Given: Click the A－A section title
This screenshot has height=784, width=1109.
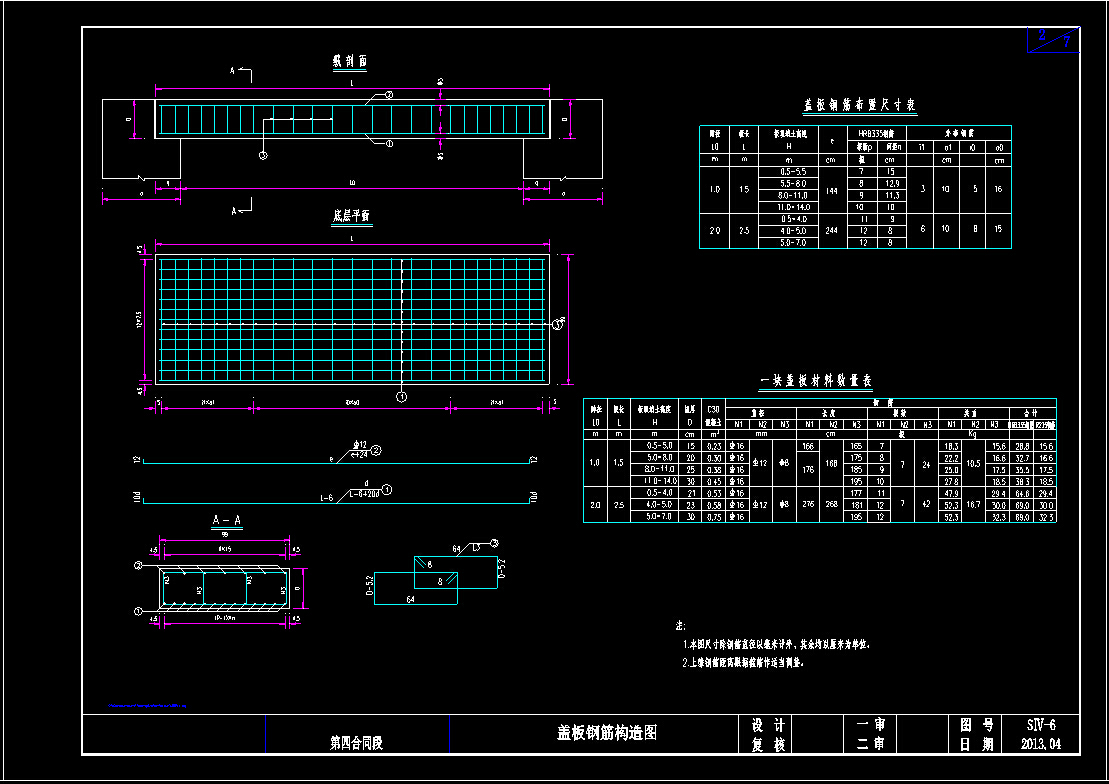Looking at the screenshot, I should [x=227, y=521].
